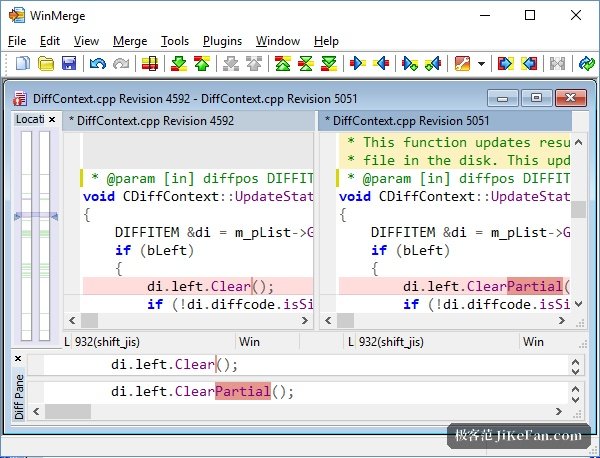
Task: Open the Window menu
Action: [x=278, y=41]
